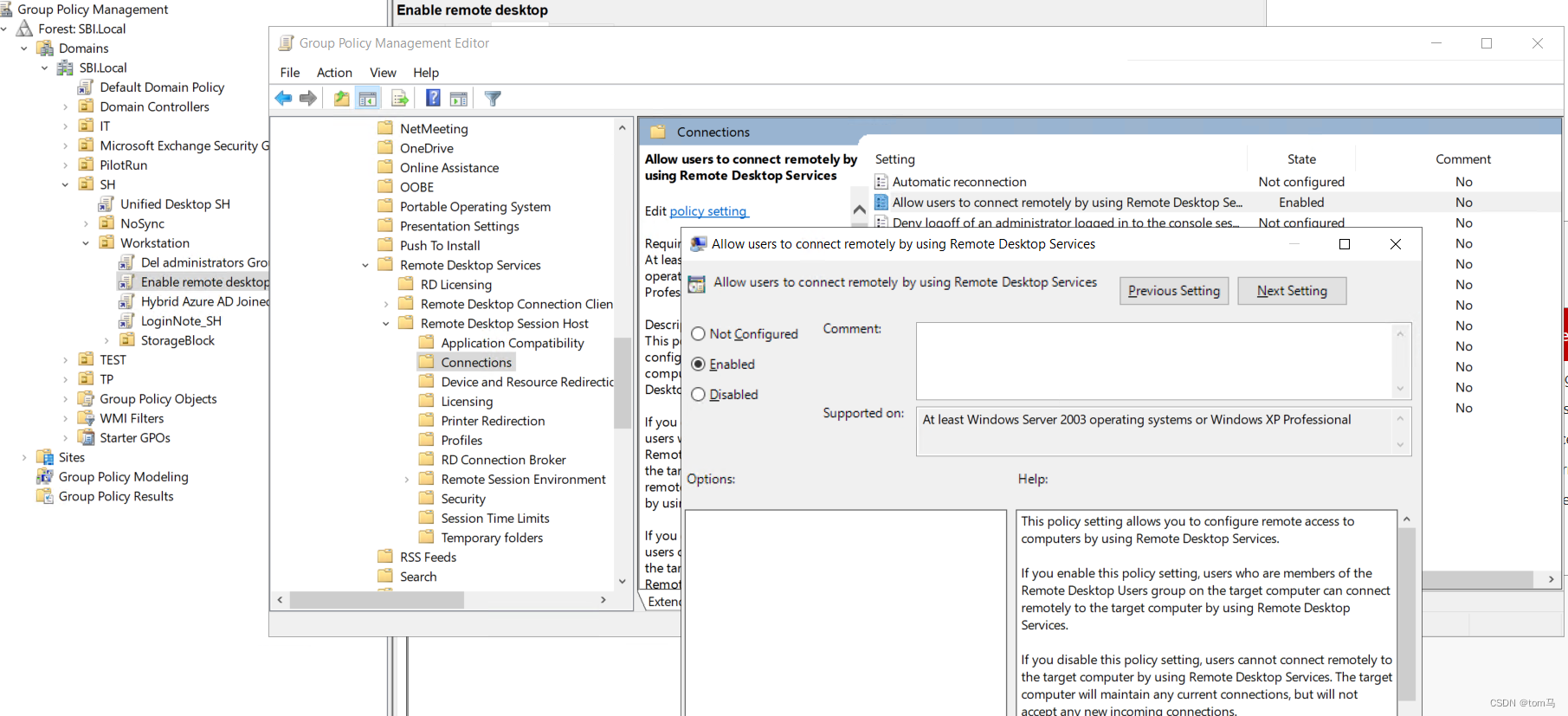Click the Forward arrow toolbar icon
The image size is (1568, 716).
point(308,99)
